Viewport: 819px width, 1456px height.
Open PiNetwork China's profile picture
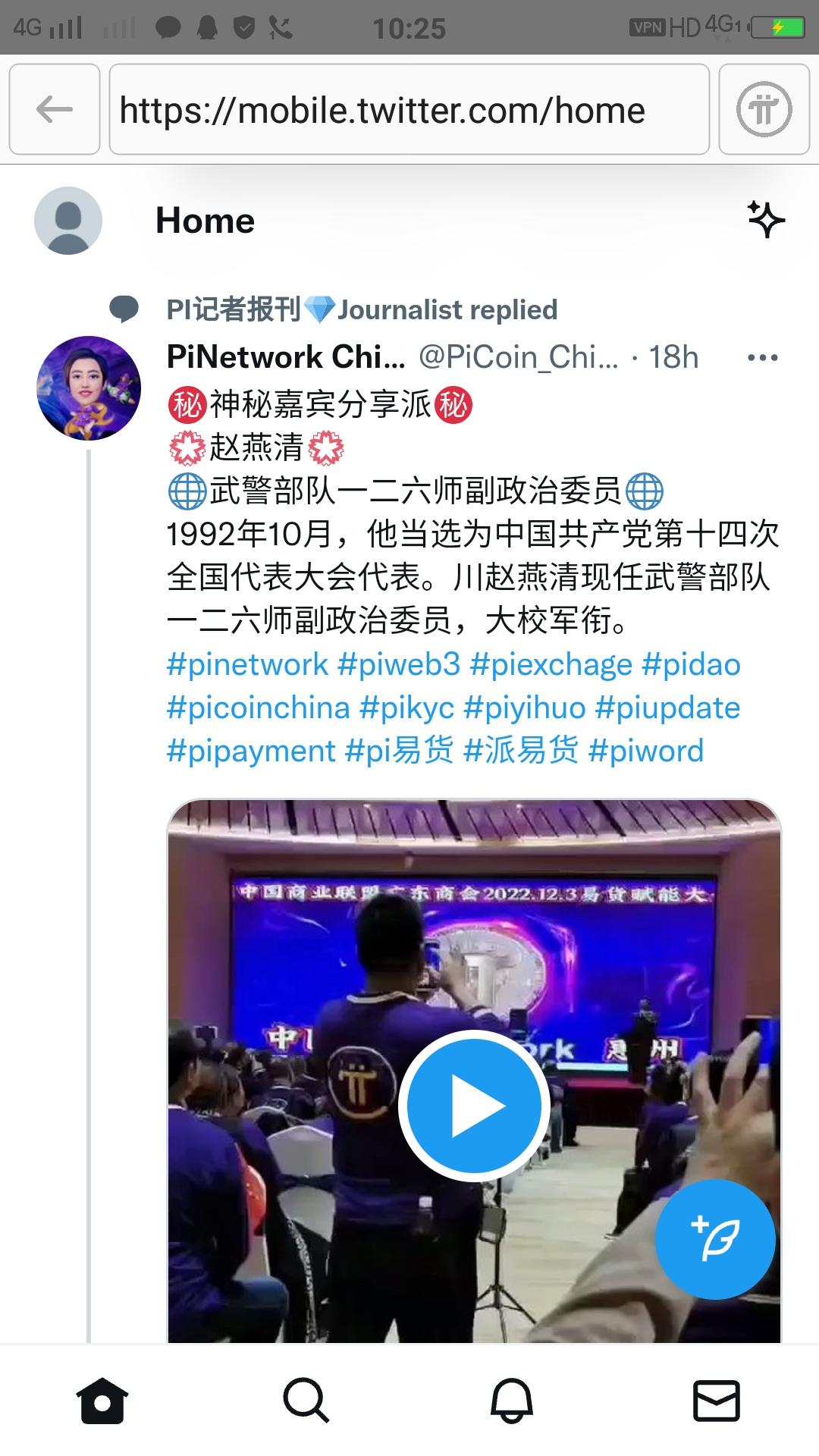coord(89,388)
